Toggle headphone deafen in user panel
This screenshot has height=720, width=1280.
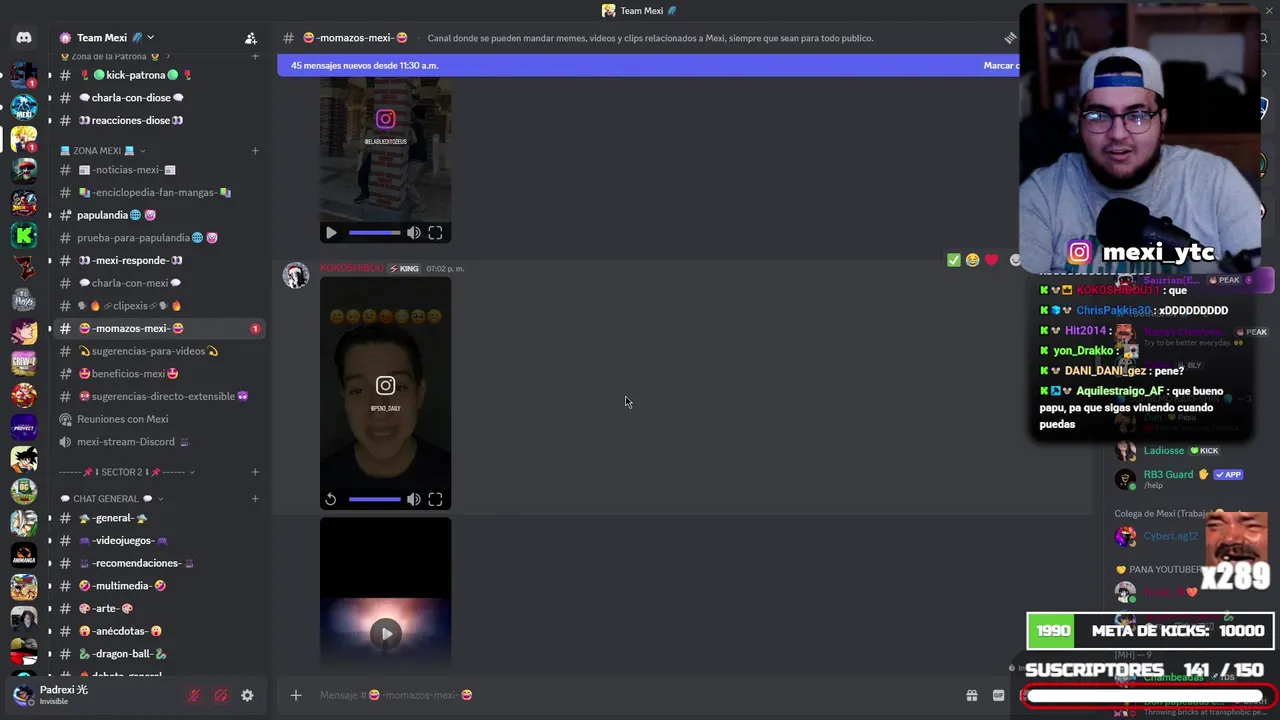pos(221,695)
